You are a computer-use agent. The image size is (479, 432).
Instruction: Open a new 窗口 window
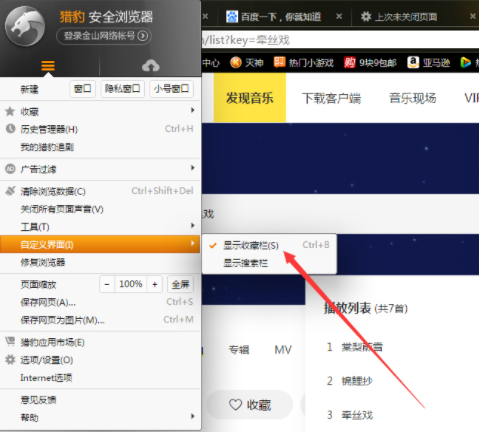[83, 89]
